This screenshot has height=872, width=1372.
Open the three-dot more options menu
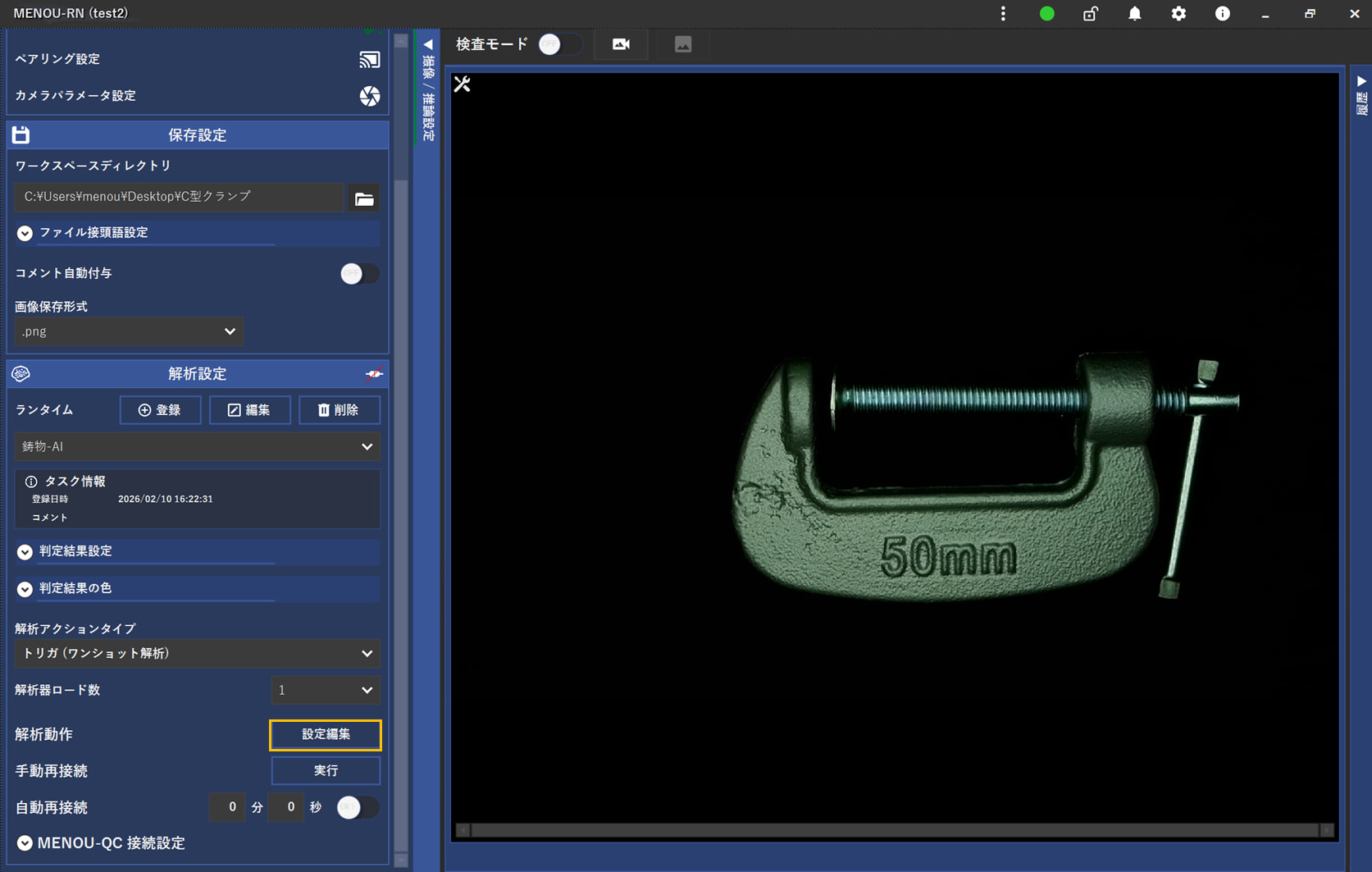(1003, 14)
